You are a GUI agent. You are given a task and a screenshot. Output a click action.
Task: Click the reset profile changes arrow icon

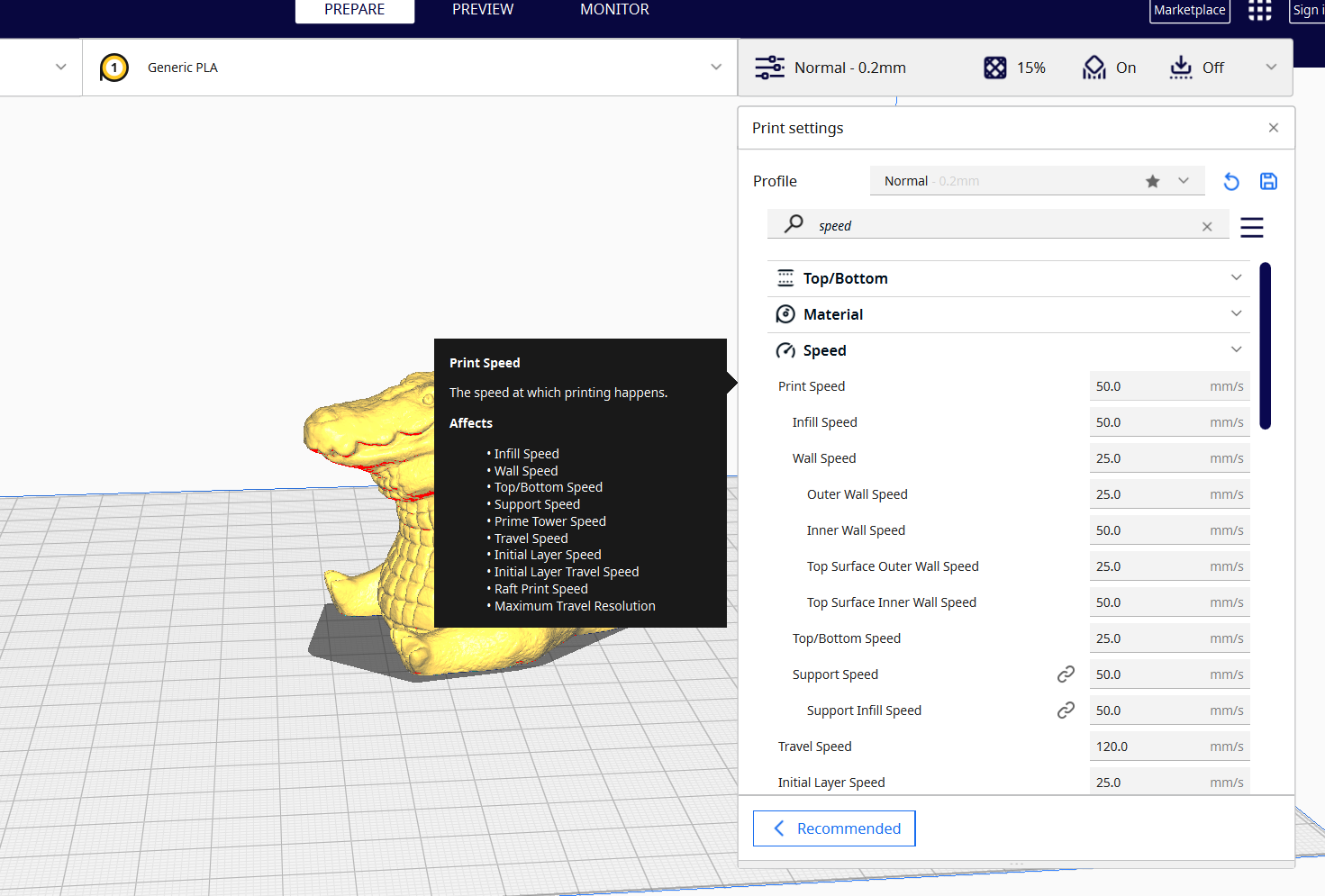pos(1230,182)
